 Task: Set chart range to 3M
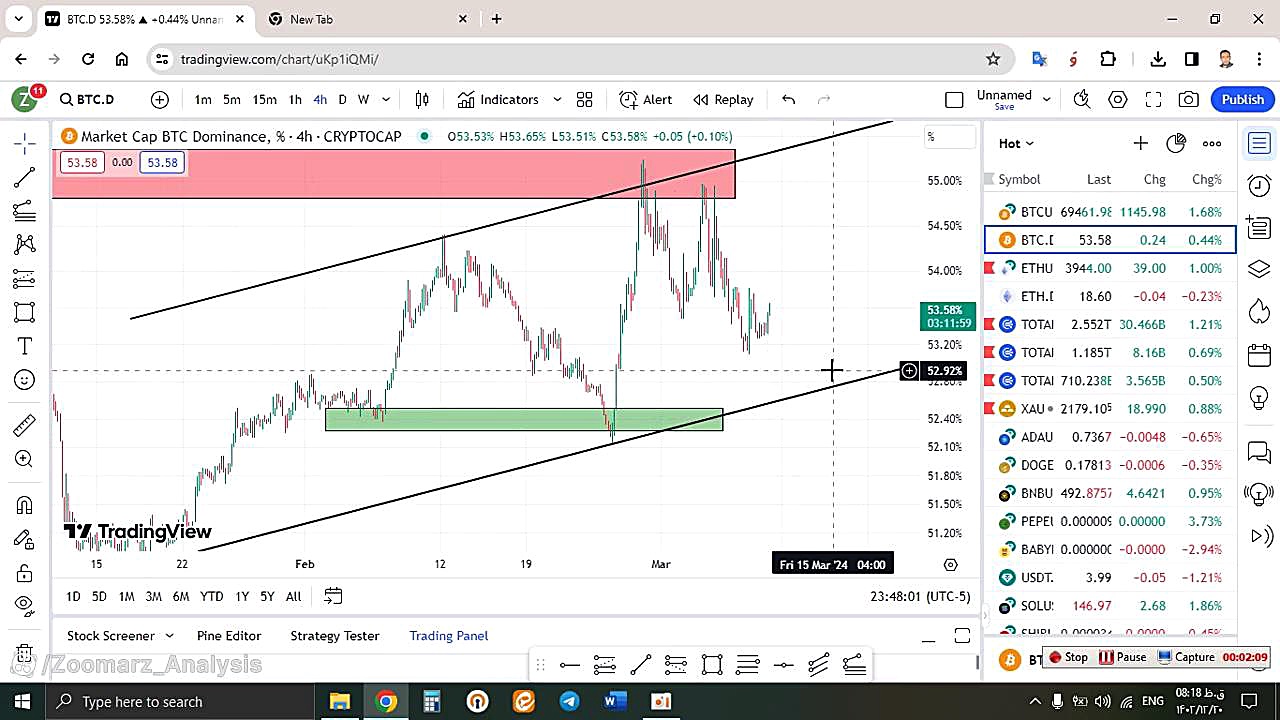coord(153,596)
